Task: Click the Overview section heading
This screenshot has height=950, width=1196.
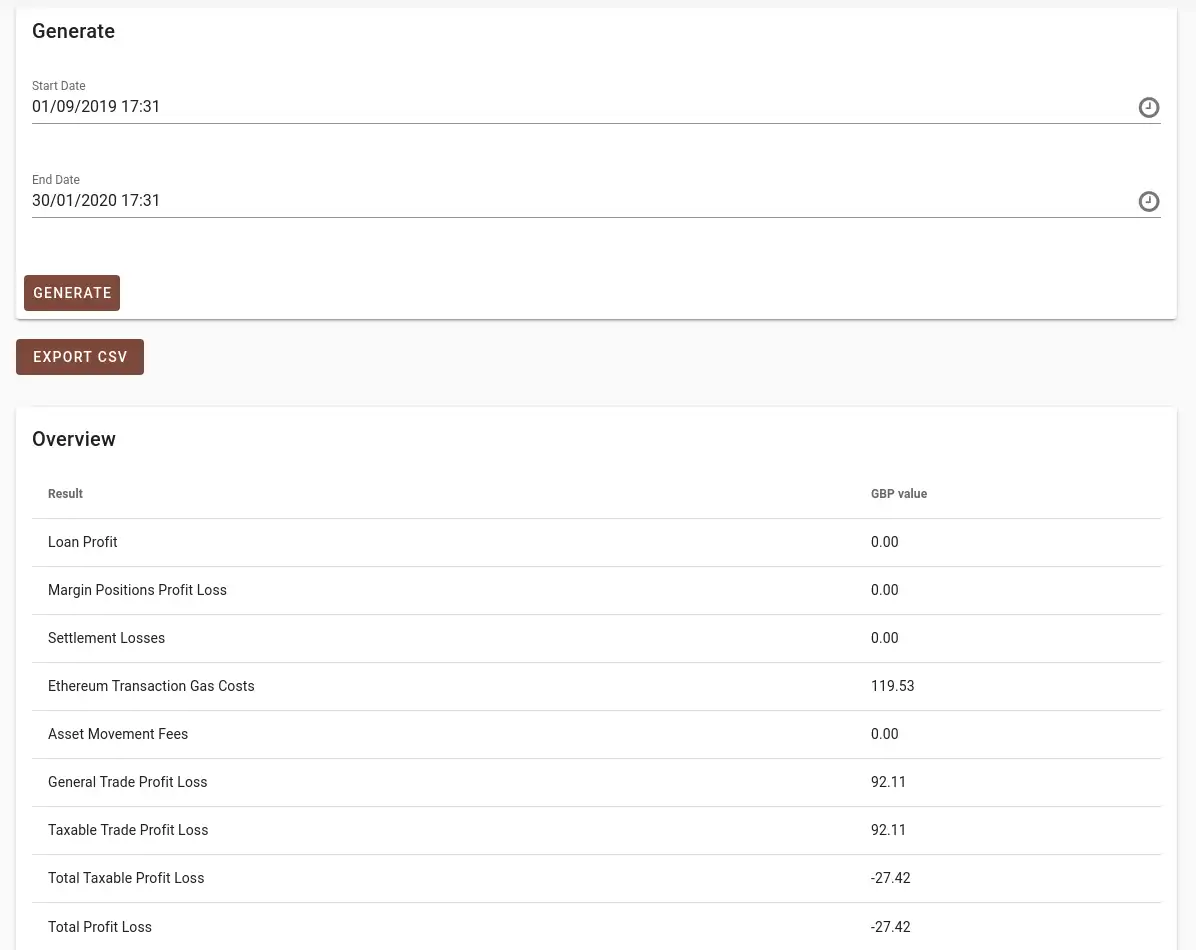Action: click(74, 439)
